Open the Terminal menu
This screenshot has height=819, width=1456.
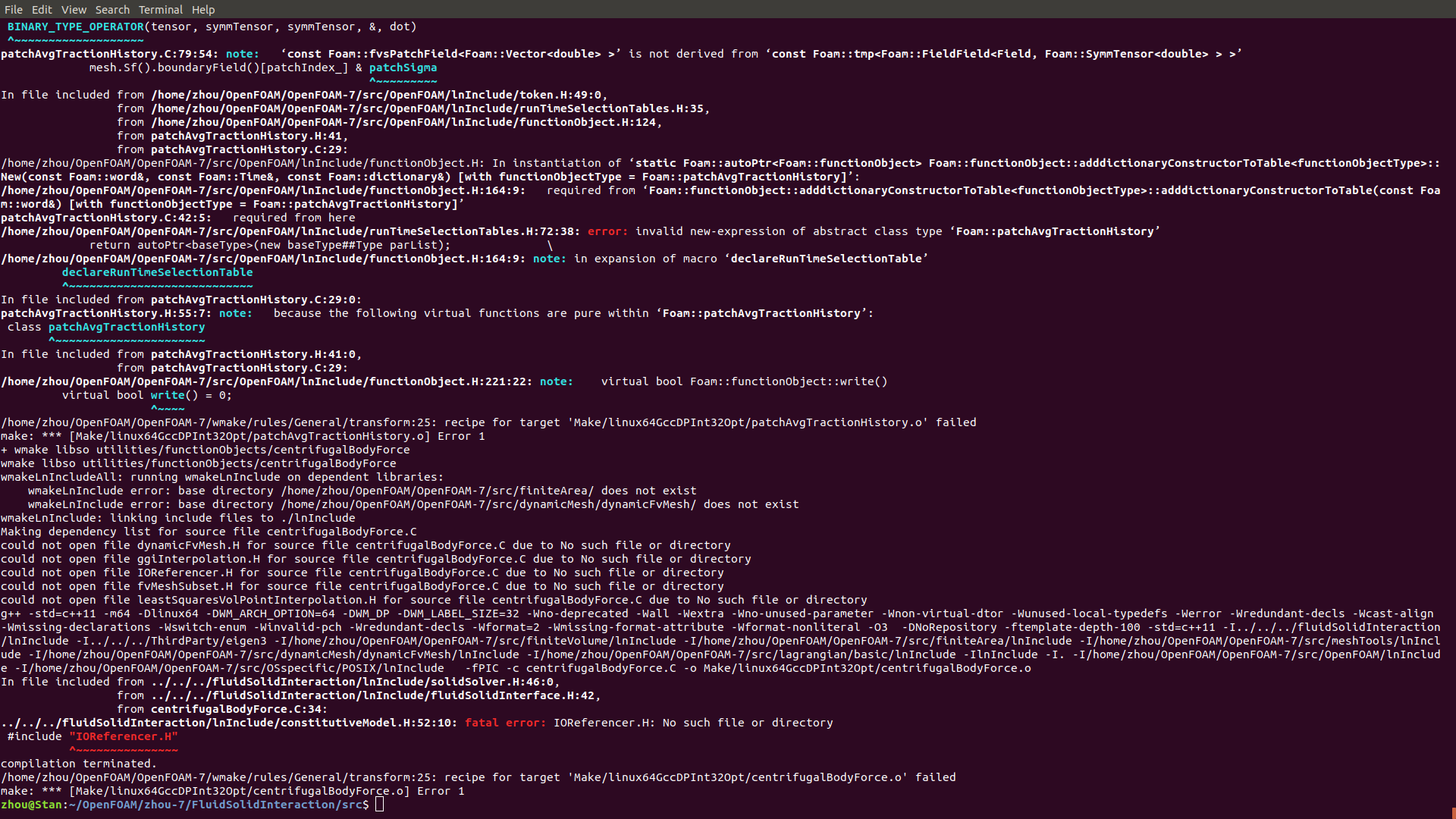161,10
